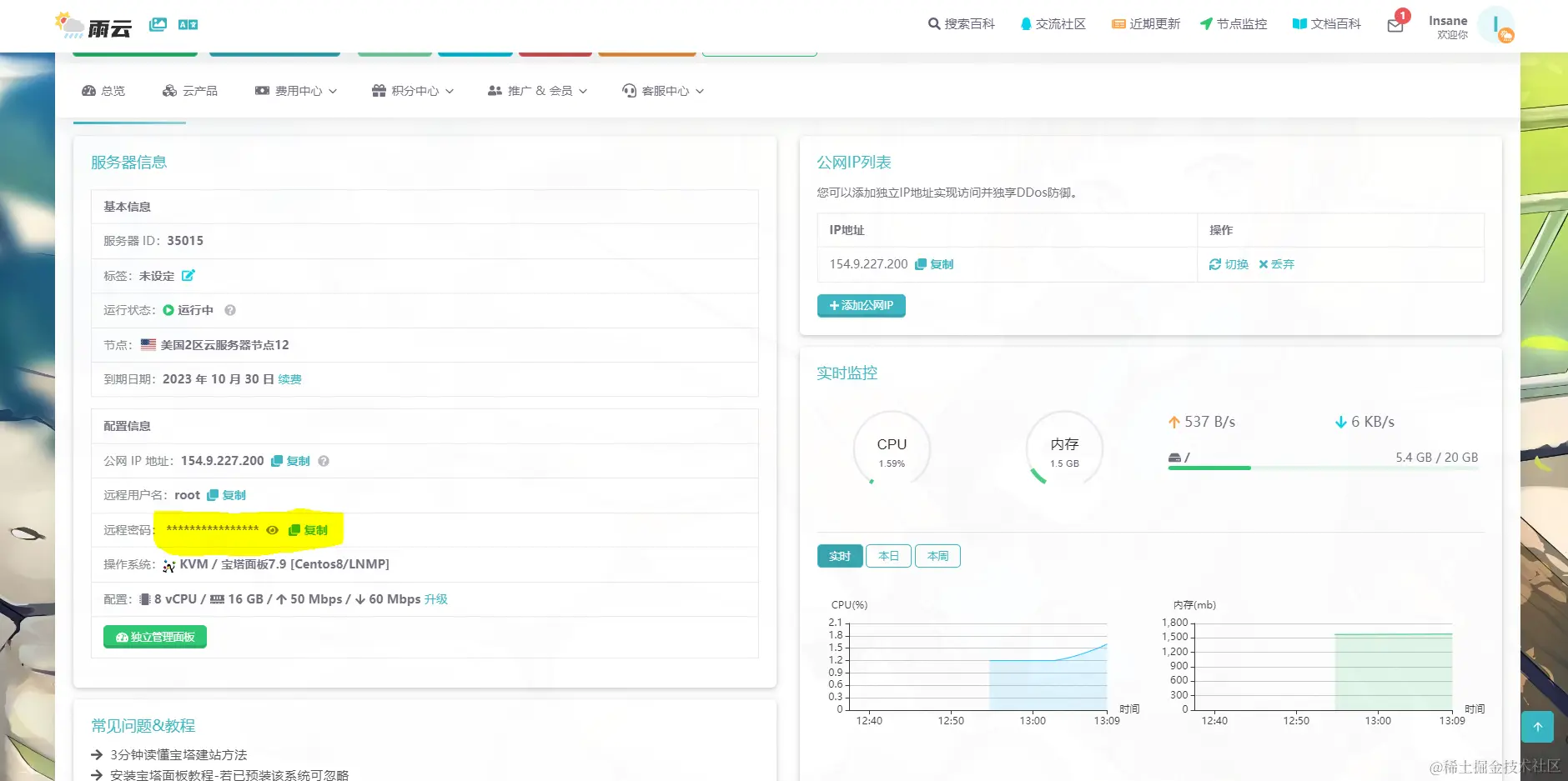This screenshot has height=781, width=1568.
Task: Click the 154.9.227.200 address in IP列表
Action: coord(868,264)
